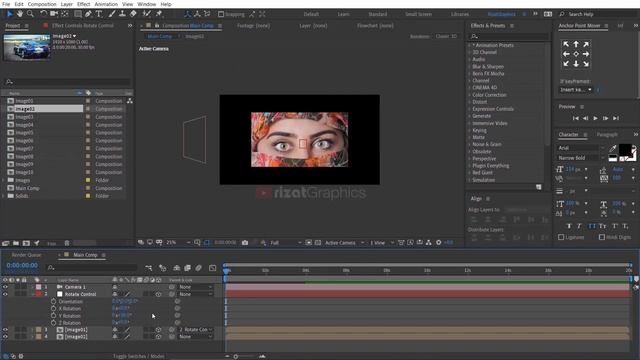
Task: Open the Narrow Bold font style dropdown
Action: (581, 158)
